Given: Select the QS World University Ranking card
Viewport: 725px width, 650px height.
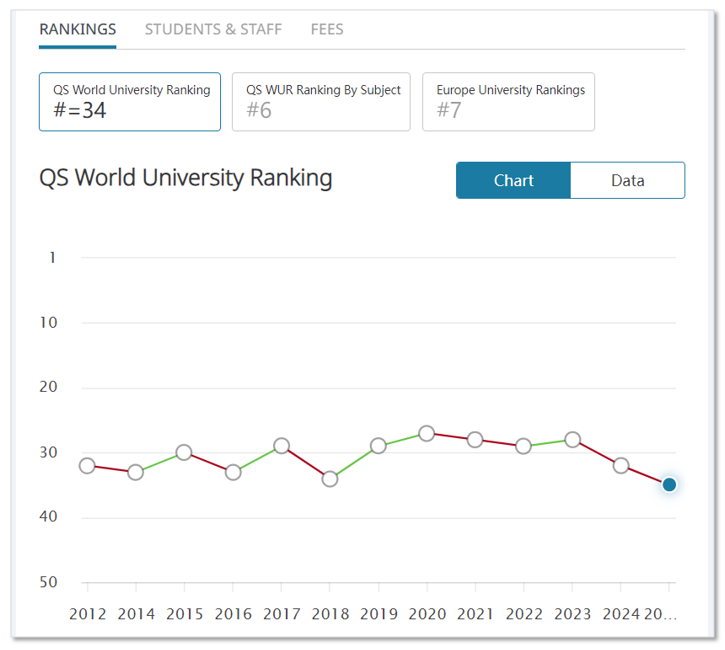Looking at the screenshot, I should (x=130, y=102).
